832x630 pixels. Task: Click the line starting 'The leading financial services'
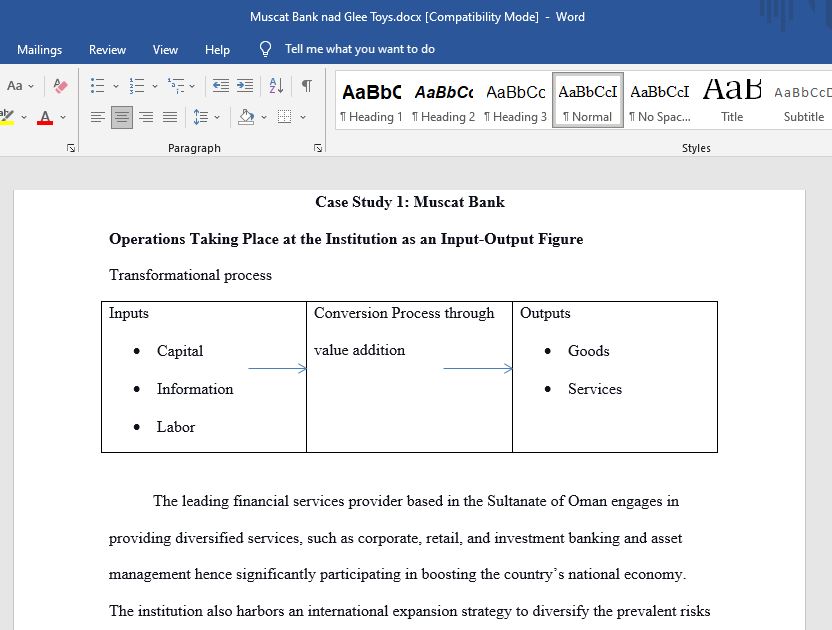coord(416,502)
